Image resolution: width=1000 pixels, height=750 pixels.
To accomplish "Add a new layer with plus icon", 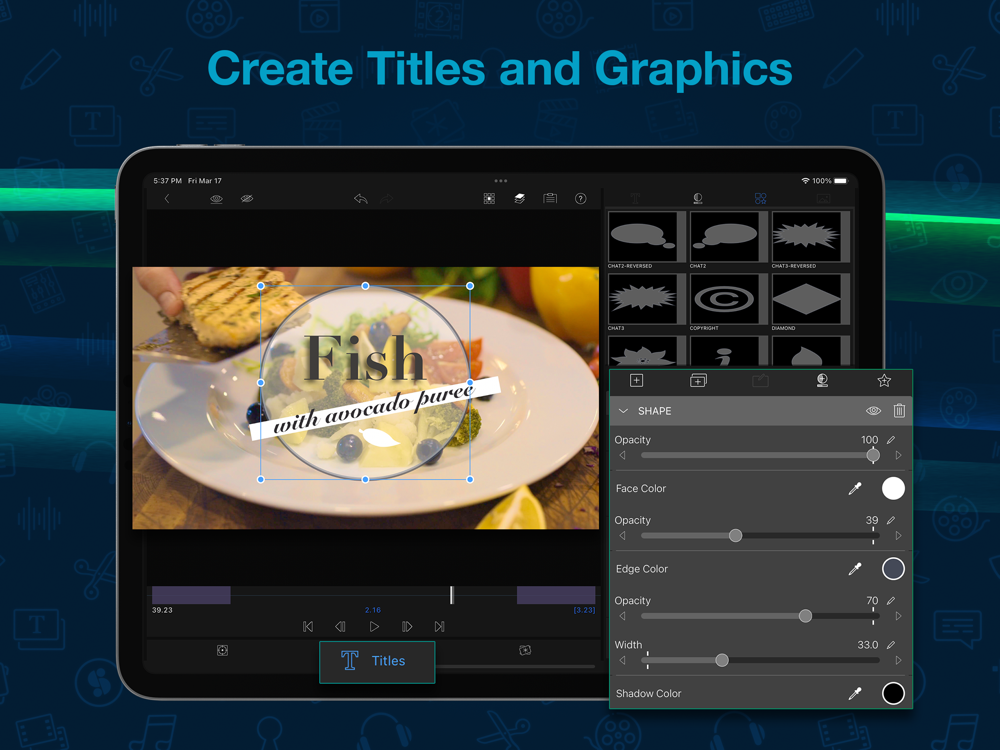I will coord(636,381).
